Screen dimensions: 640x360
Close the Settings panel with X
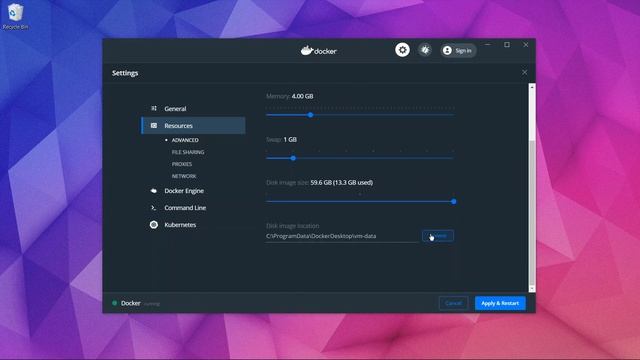point(524,73)
